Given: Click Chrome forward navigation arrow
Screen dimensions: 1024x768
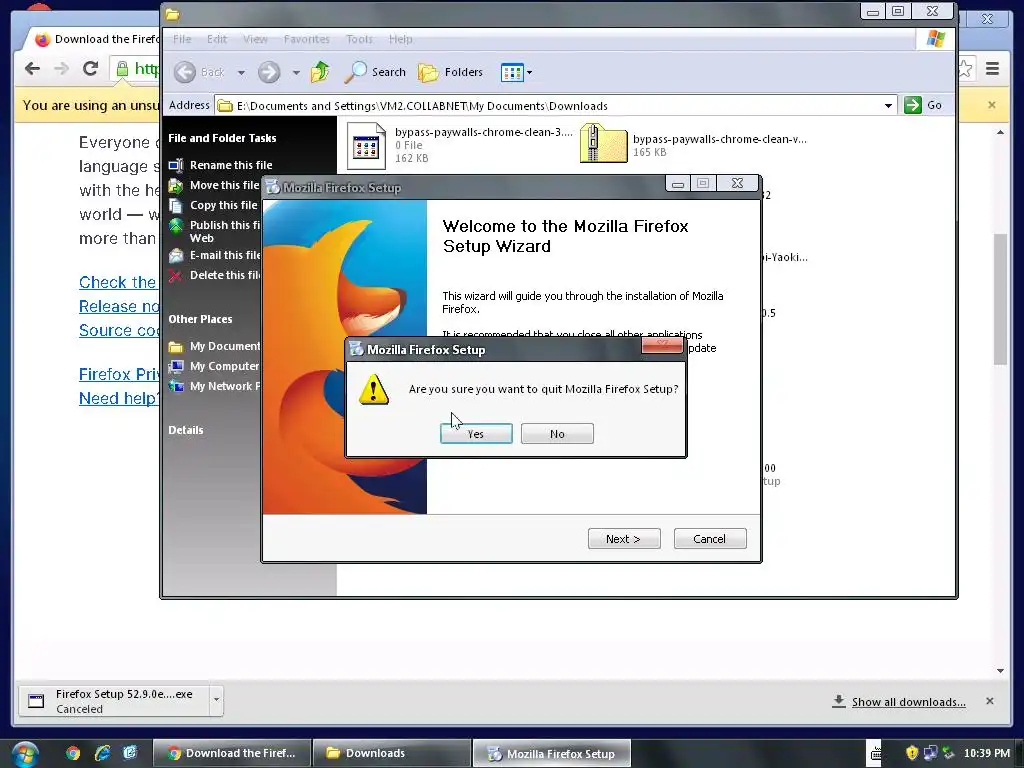Looking at the screenshot, I should point(61,69).
